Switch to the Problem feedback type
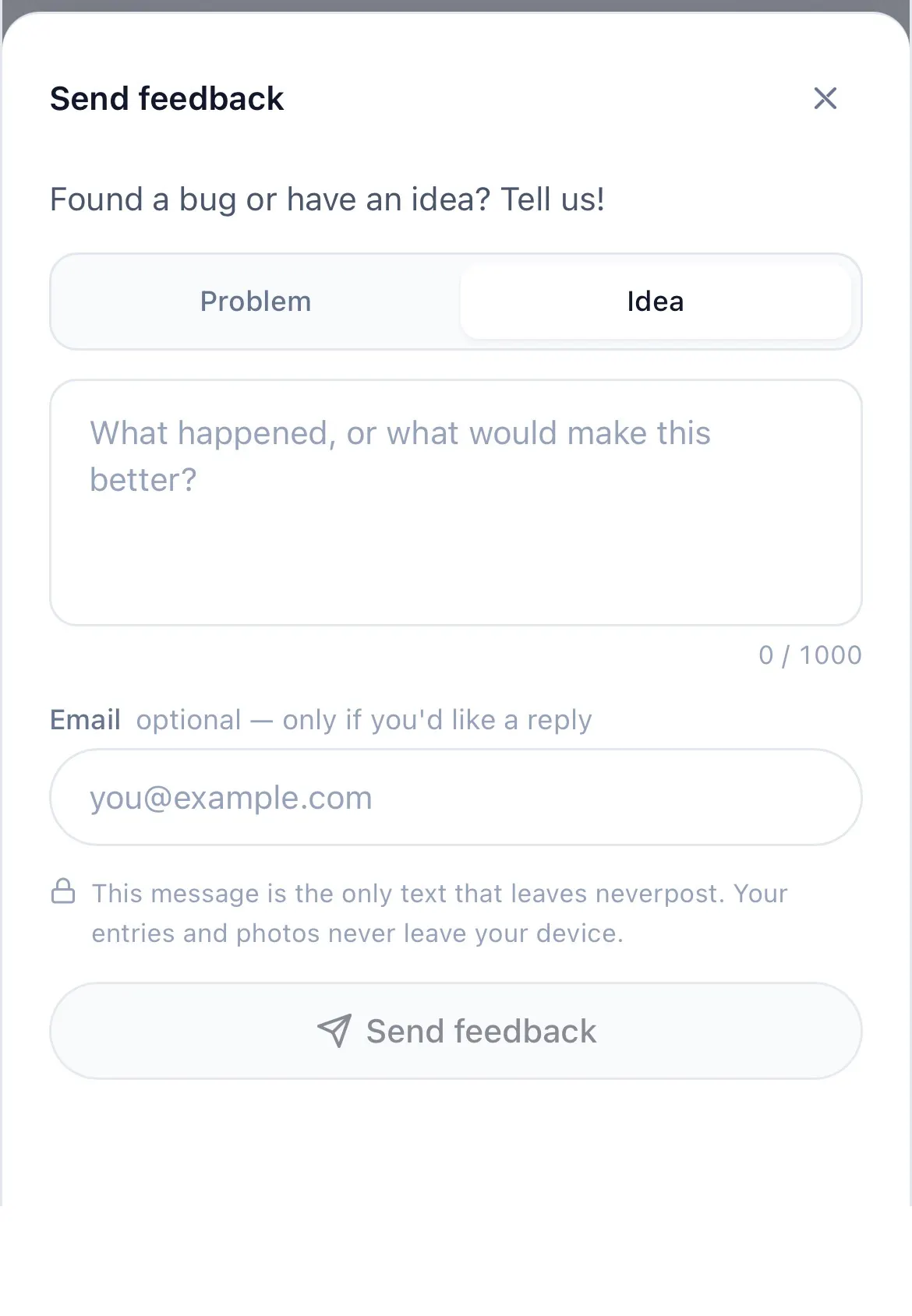The image size is (912, 1316). (256, 302)
